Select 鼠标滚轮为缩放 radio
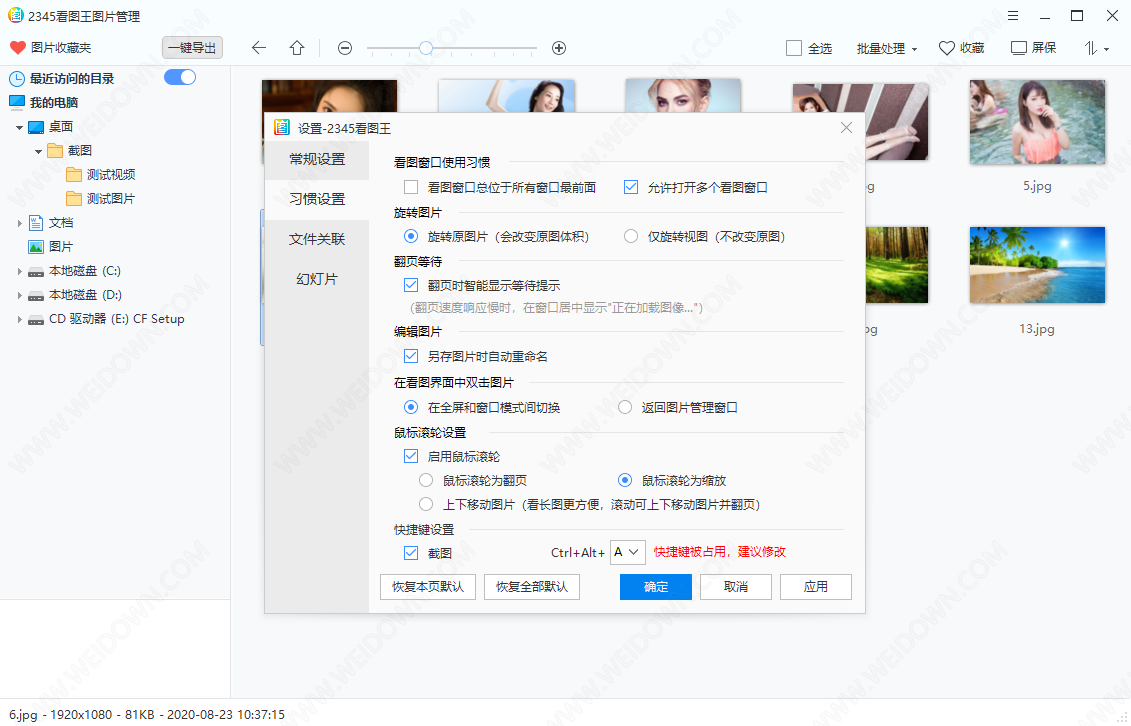Image resolution: width=1131 pixels, height=726 pixels. click(x=625, y=480)
